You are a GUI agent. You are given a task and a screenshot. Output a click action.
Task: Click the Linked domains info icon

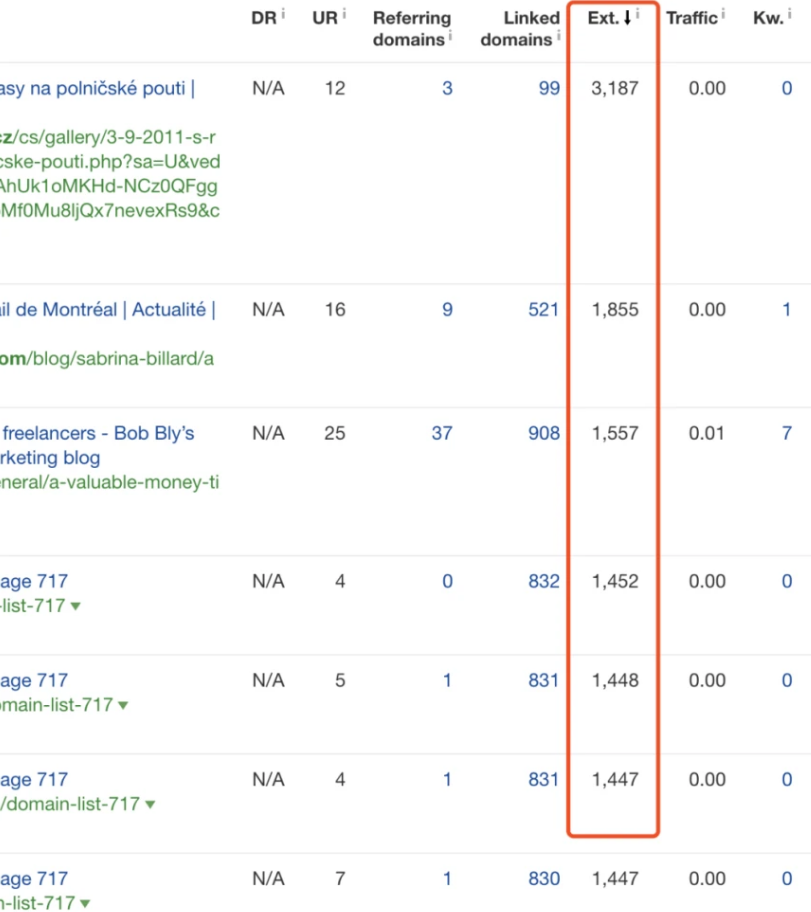click(x=558, y=36)
